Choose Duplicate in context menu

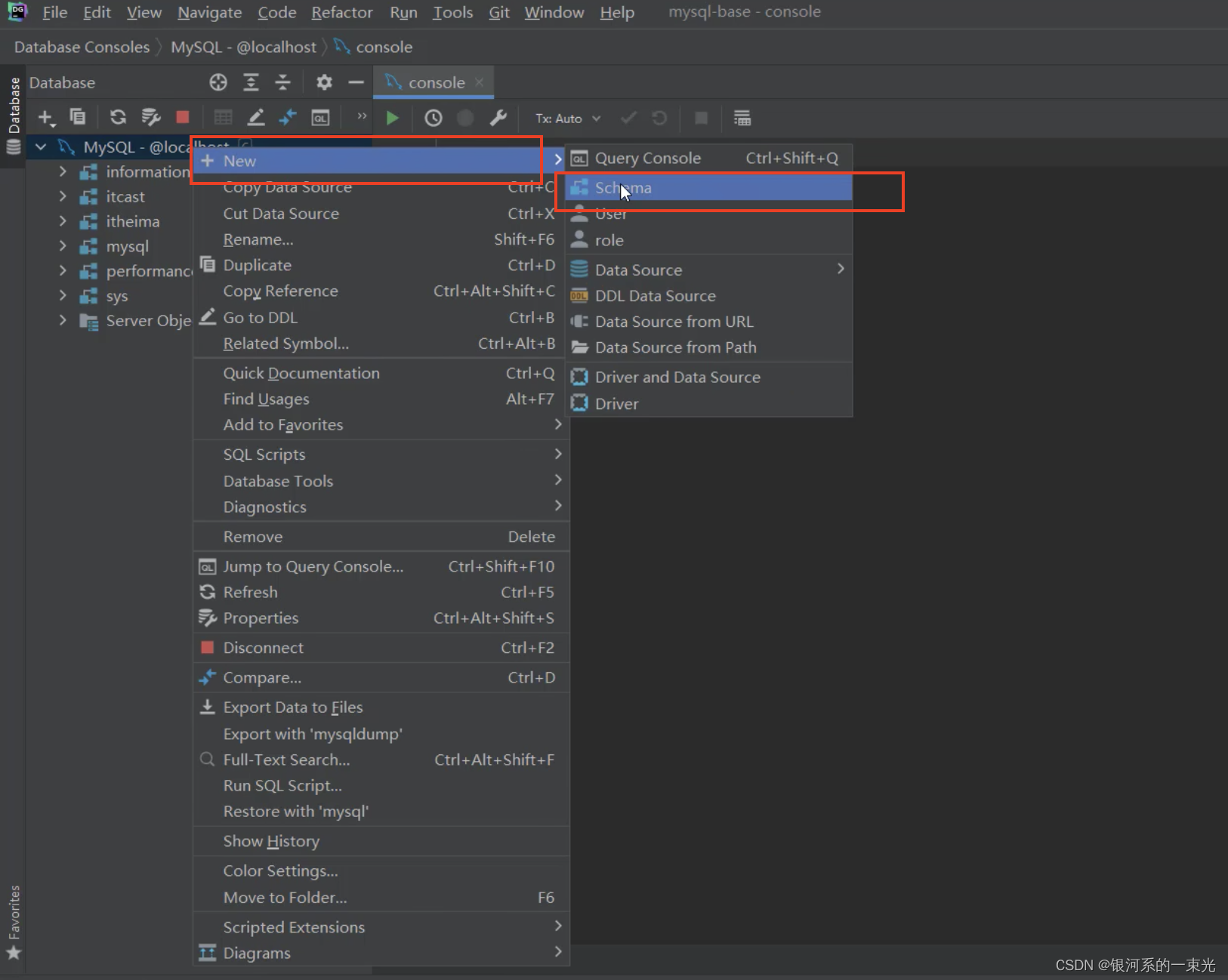pyautogui.click(x=381, y=265)
